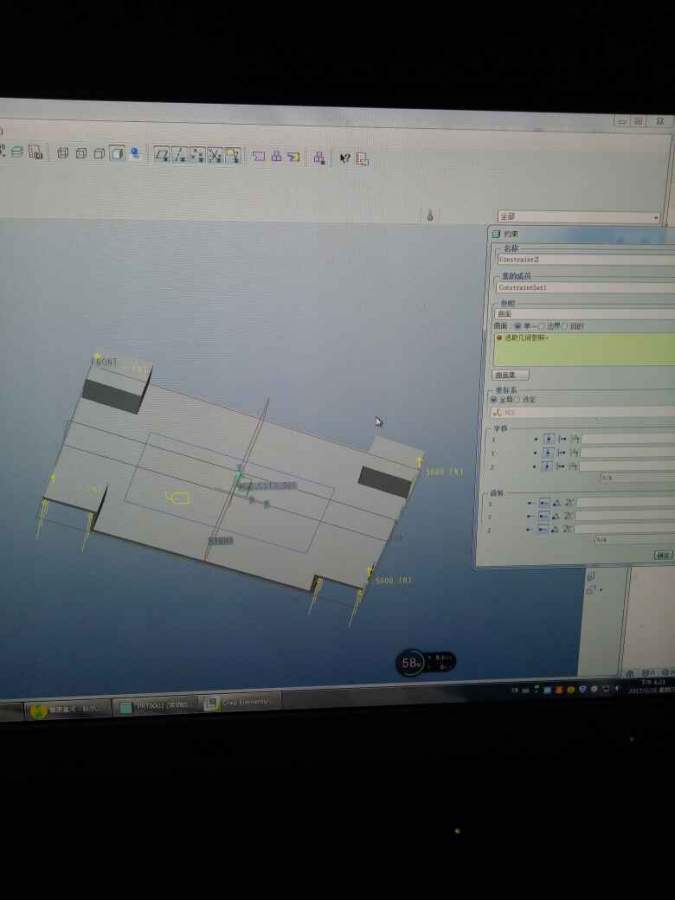The height and width of the screenshot is (900, 675).
Task: Set Z rotation to Prescribed
Action: pos(554,530)
